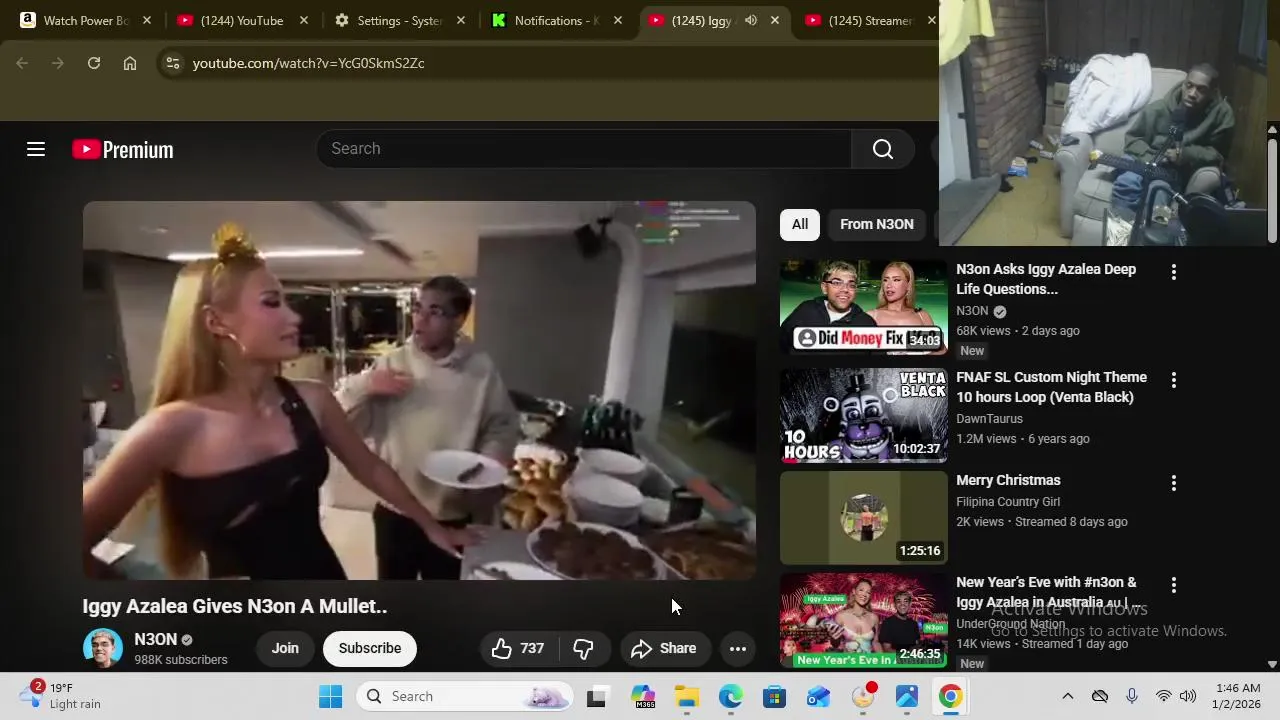Select the From N3ON filter chip

pos(877,224)
